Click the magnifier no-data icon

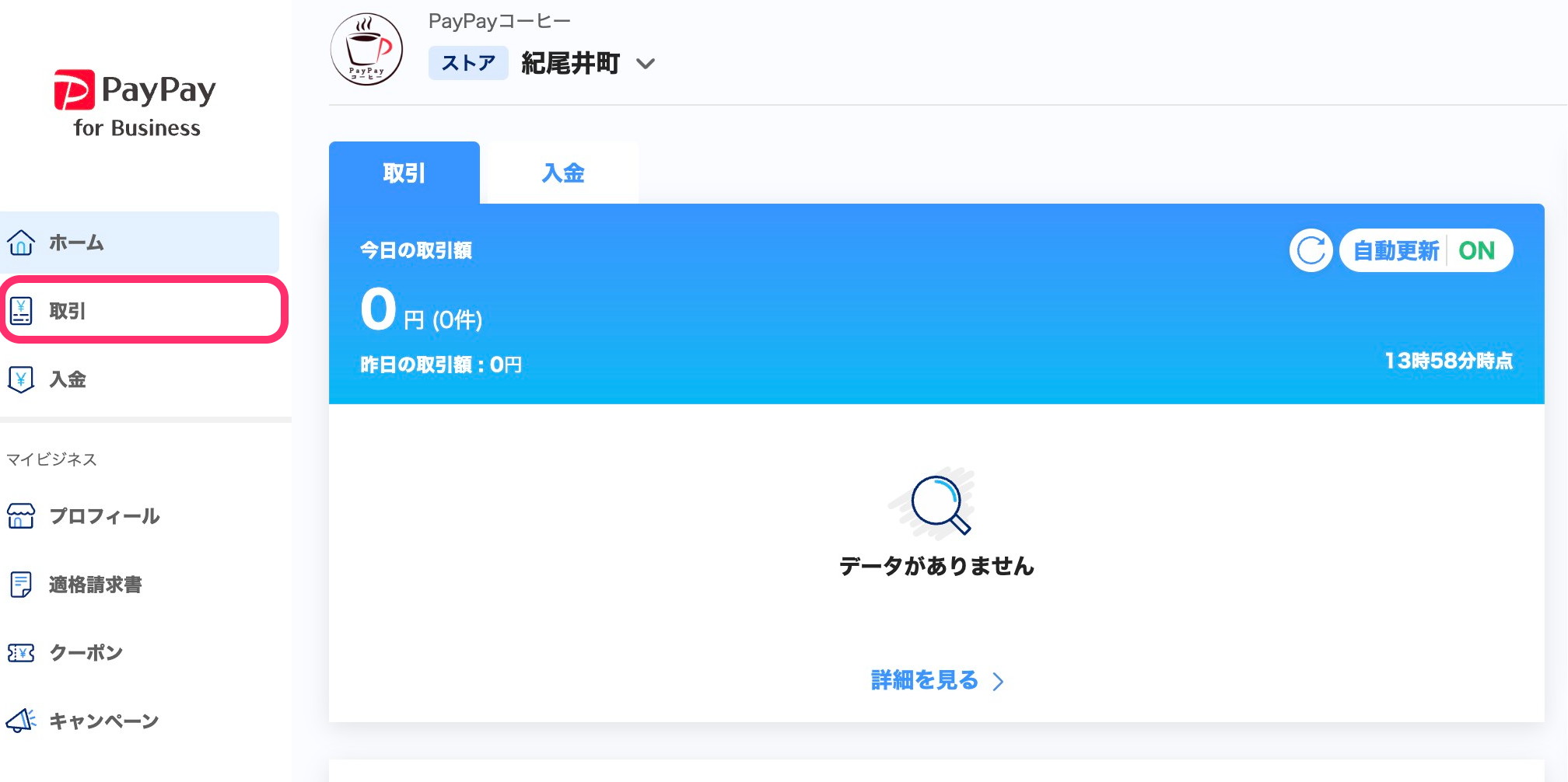pos(934,504)
